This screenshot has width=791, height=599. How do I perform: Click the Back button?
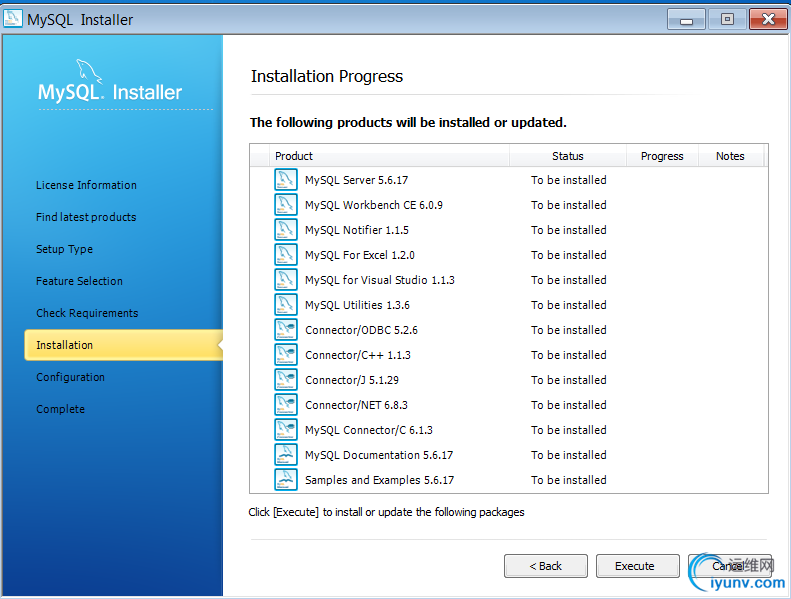pos(546,566)
